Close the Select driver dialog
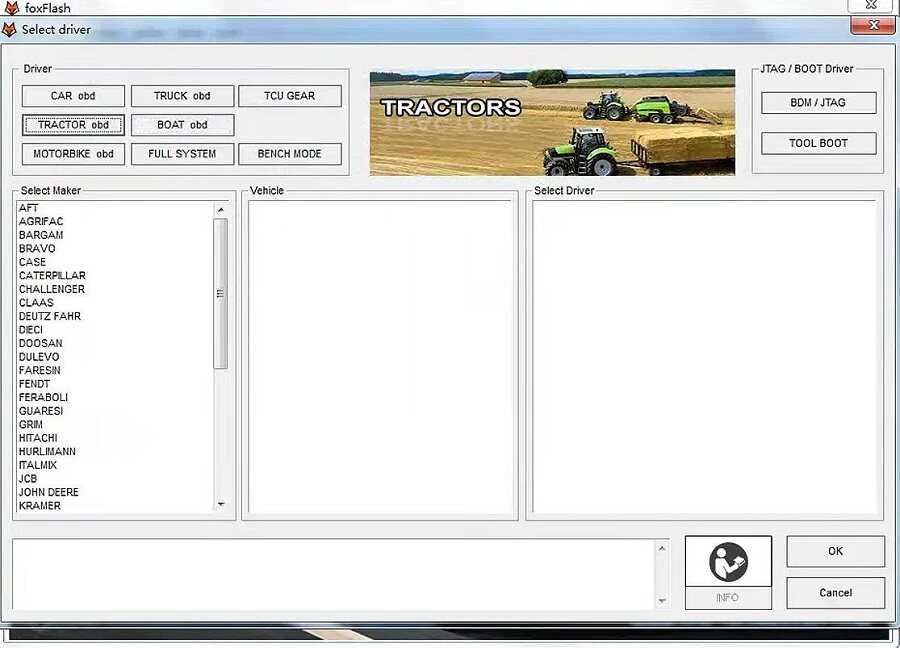900x648 pixels. (872, 25)
